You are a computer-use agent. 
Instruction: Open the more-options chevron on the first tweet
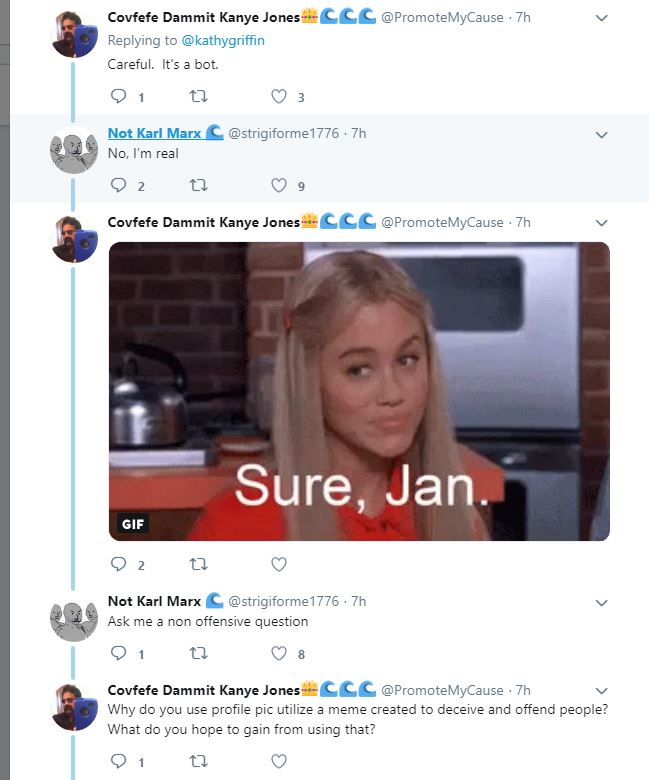click(x=602, y=18)
